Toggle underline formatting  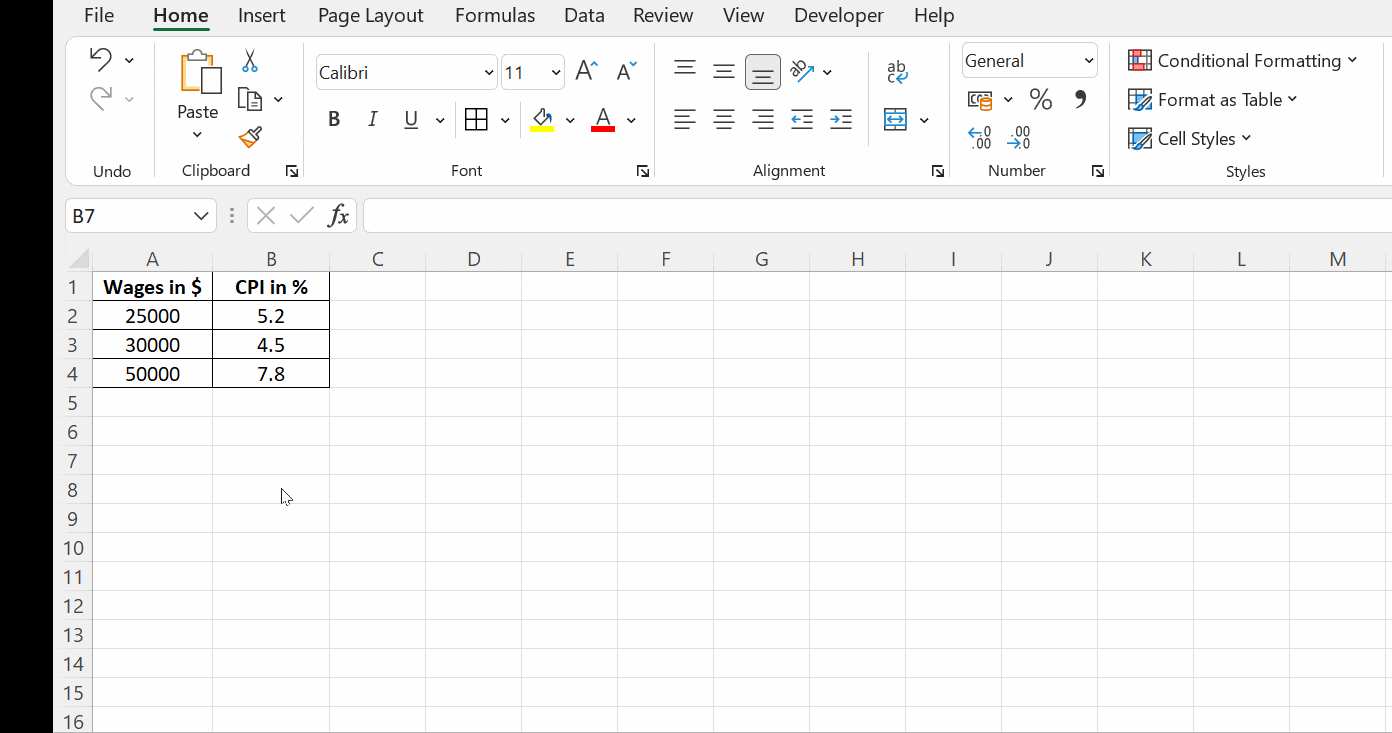tap(411, 119)
